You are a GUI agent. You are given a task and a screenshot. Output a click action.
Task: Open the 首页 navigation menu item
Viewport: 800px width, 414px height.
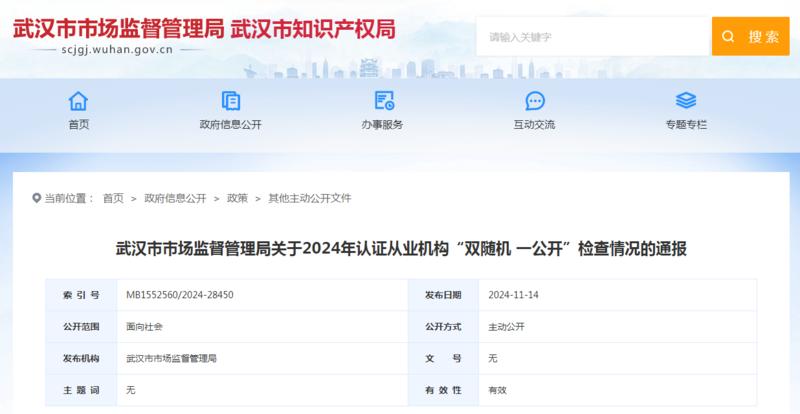pos(79,125)
